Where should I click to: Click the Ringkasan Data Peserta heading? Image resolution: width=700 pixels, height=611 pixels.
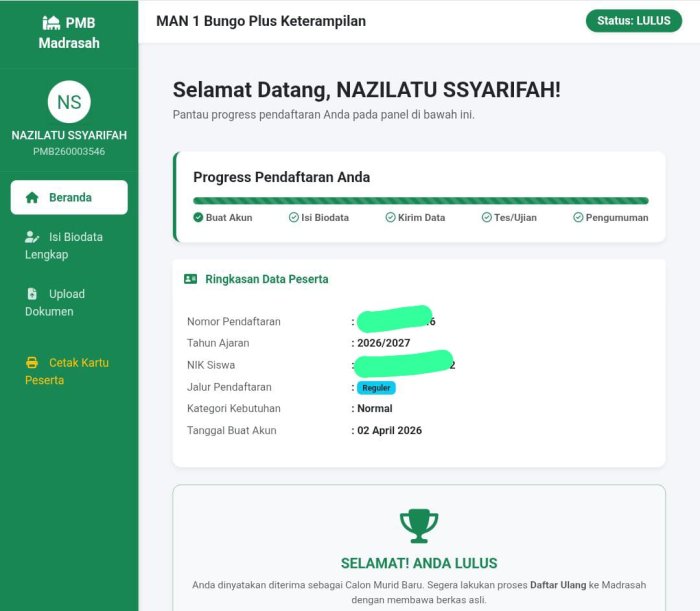tap(267, 279)
